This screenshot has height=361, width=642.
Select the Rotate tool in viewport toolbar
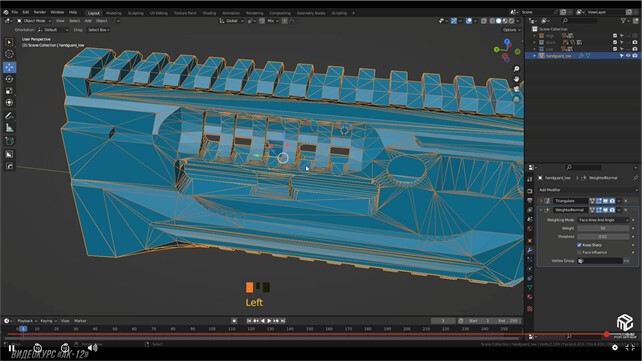pyautogui.click(x=9, y=79)
